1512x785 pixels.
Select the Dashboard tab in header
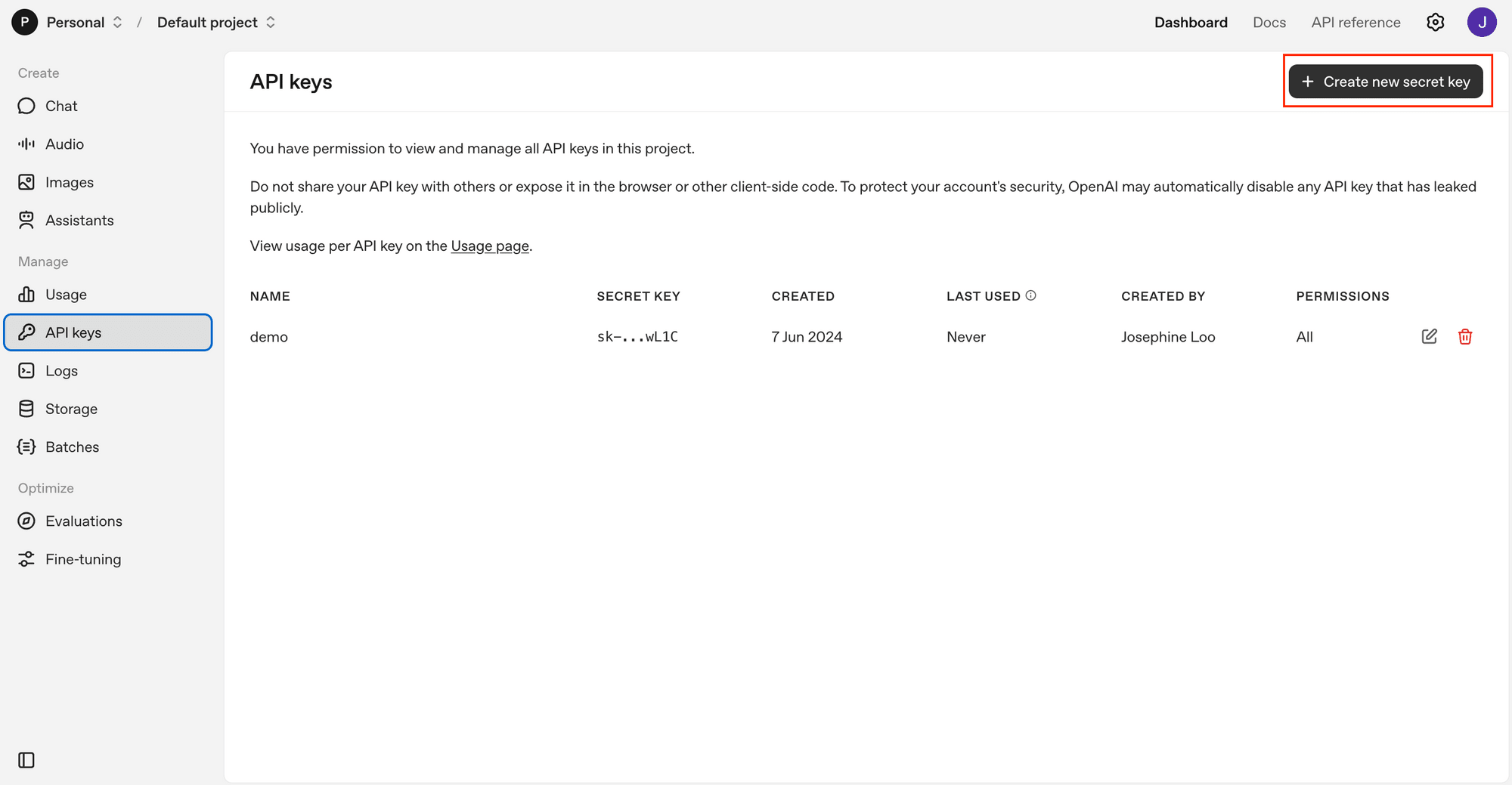click(x=1191, y=23)
